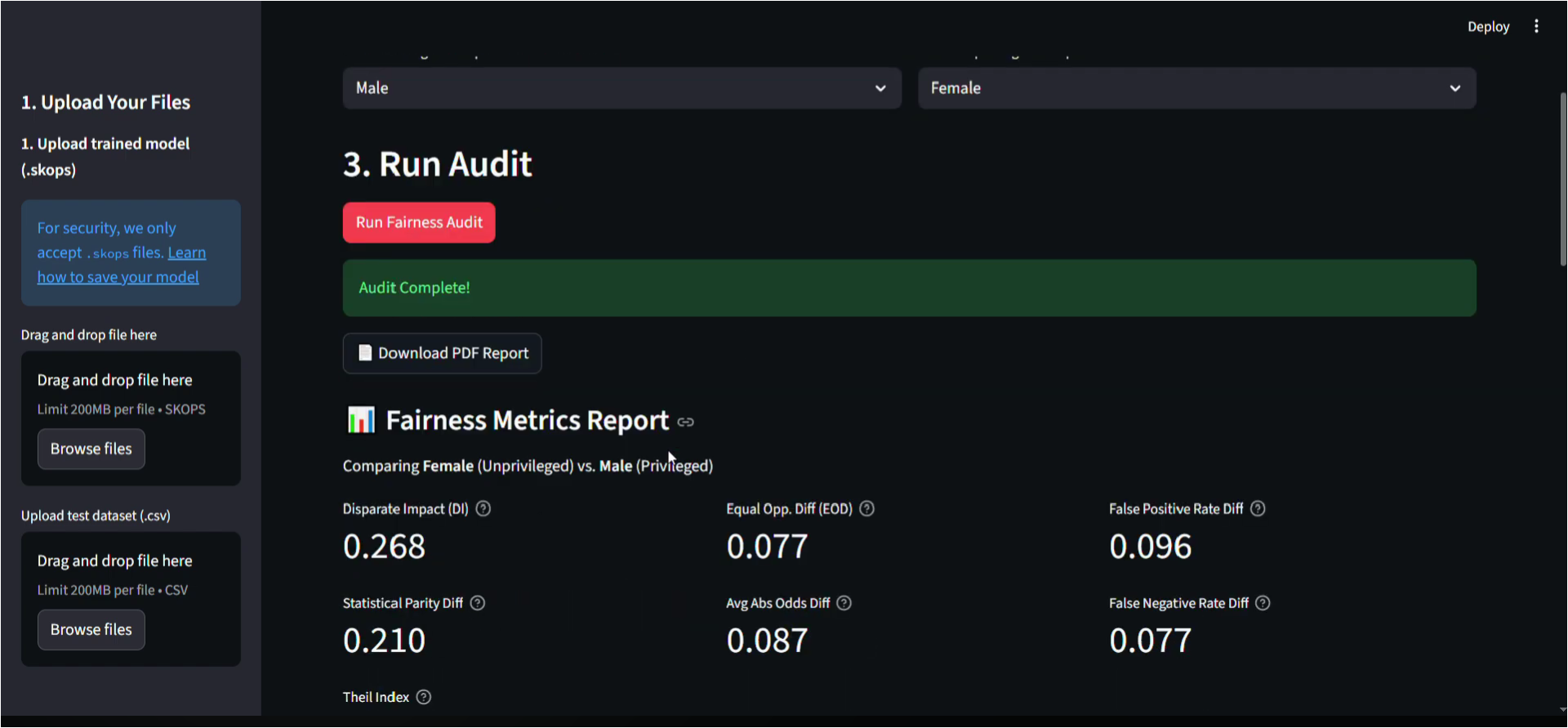Download the PDF report
The height and width of the screenshot is (728, 1568).
coord(442,354)
